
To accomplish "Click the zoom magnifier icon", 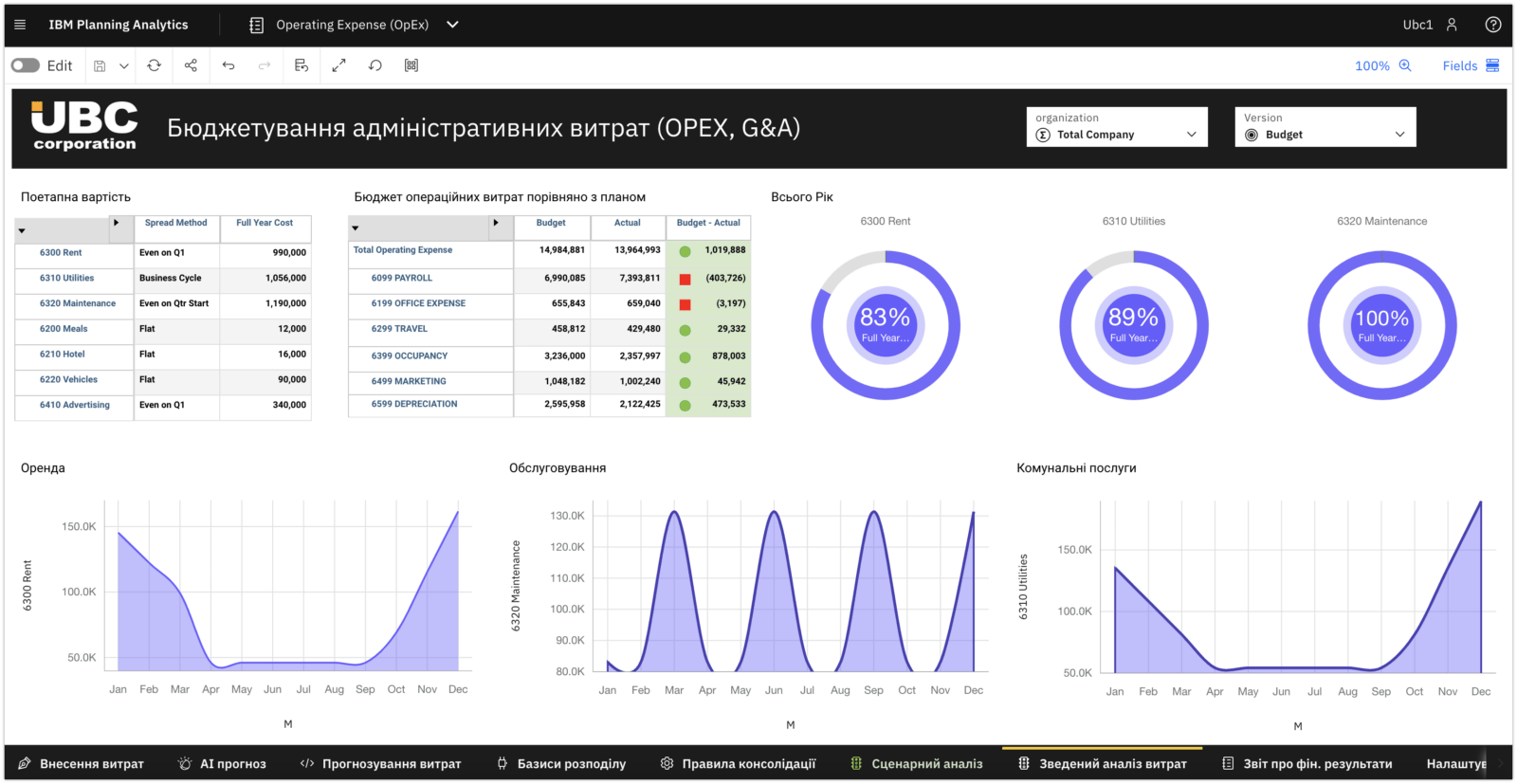I will tap(1405, 65).
